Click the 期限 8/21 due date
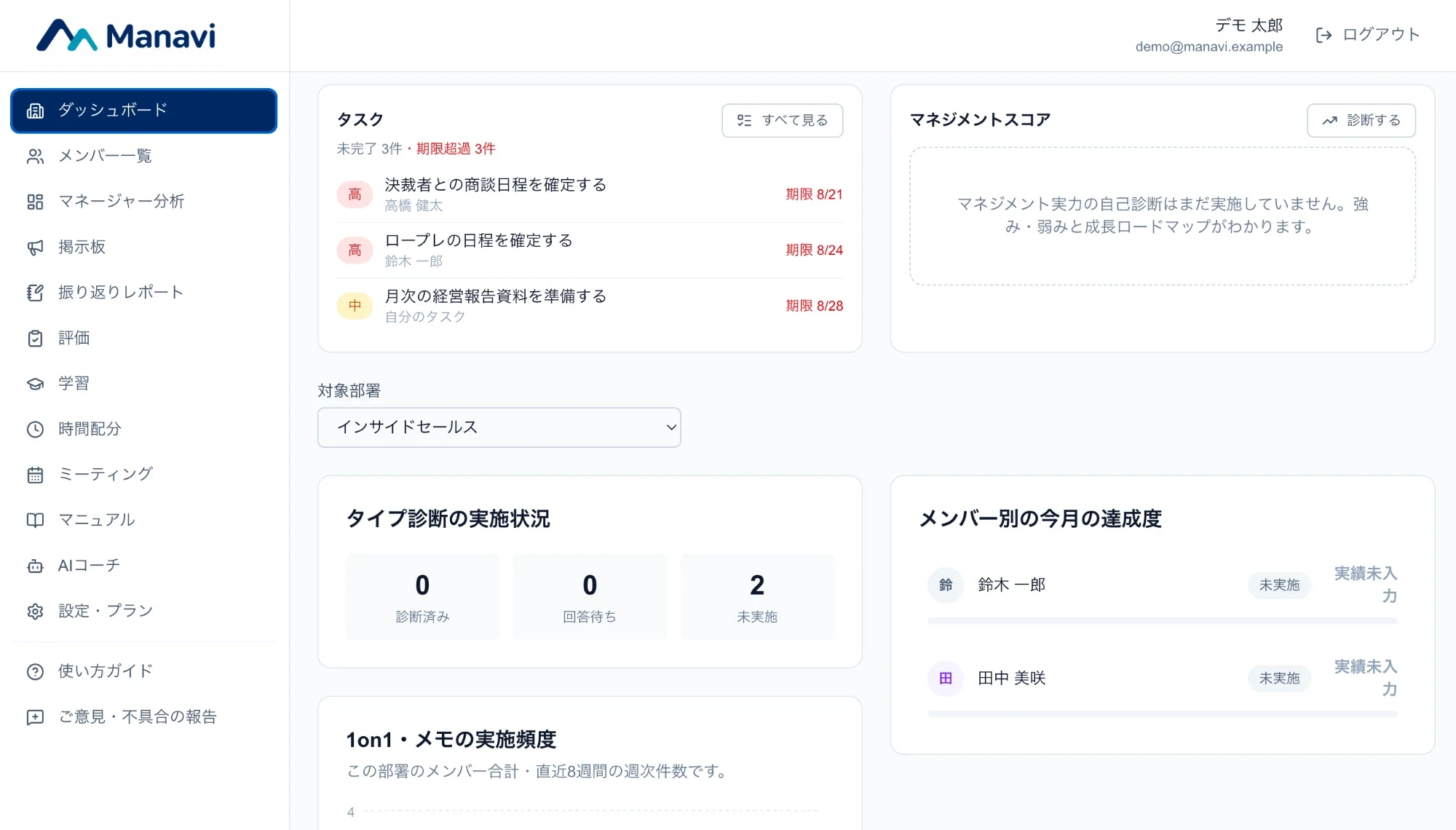 [x=814, y=194]
